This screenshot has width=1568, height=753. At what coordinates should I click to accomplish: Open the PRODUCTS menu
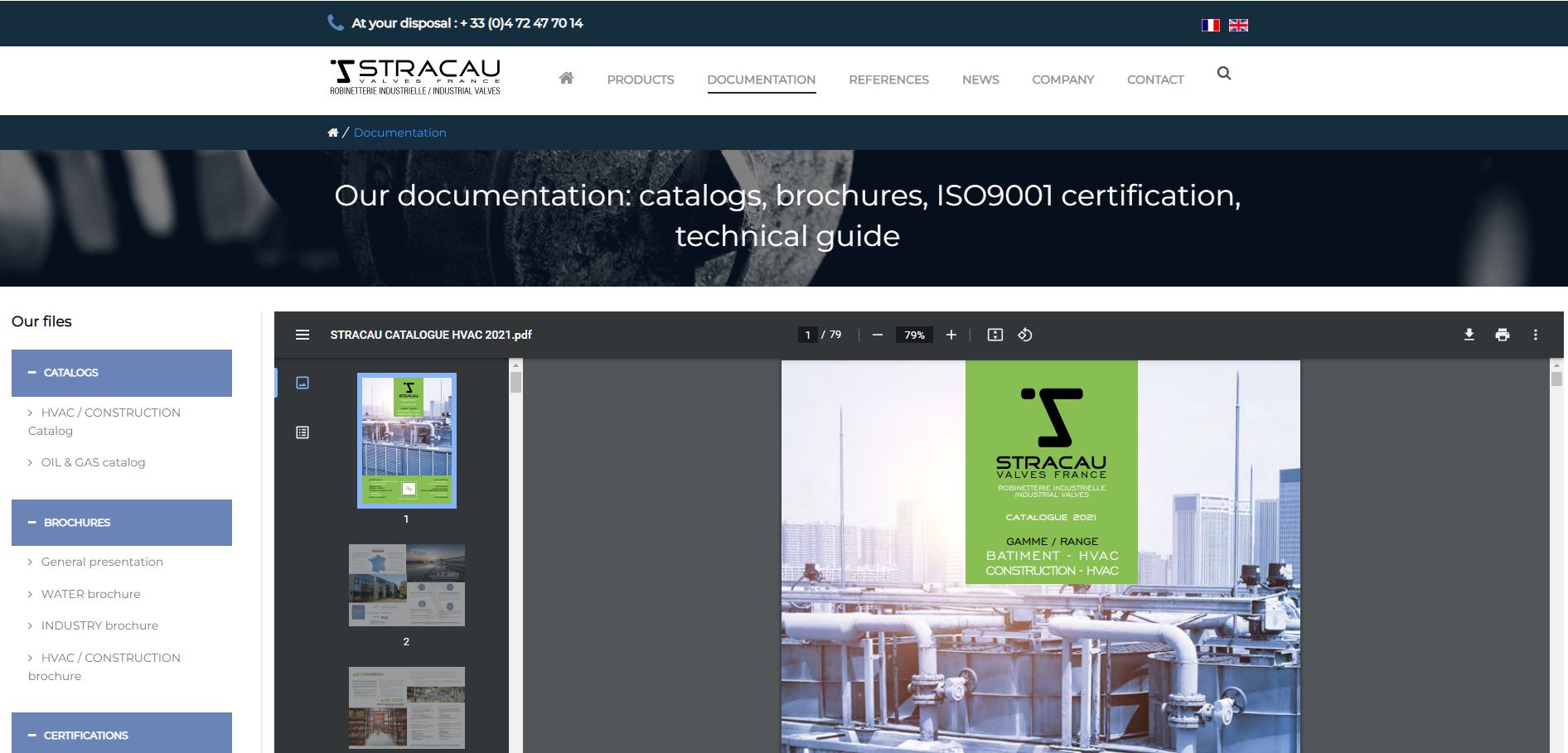[x=641, y=80]
